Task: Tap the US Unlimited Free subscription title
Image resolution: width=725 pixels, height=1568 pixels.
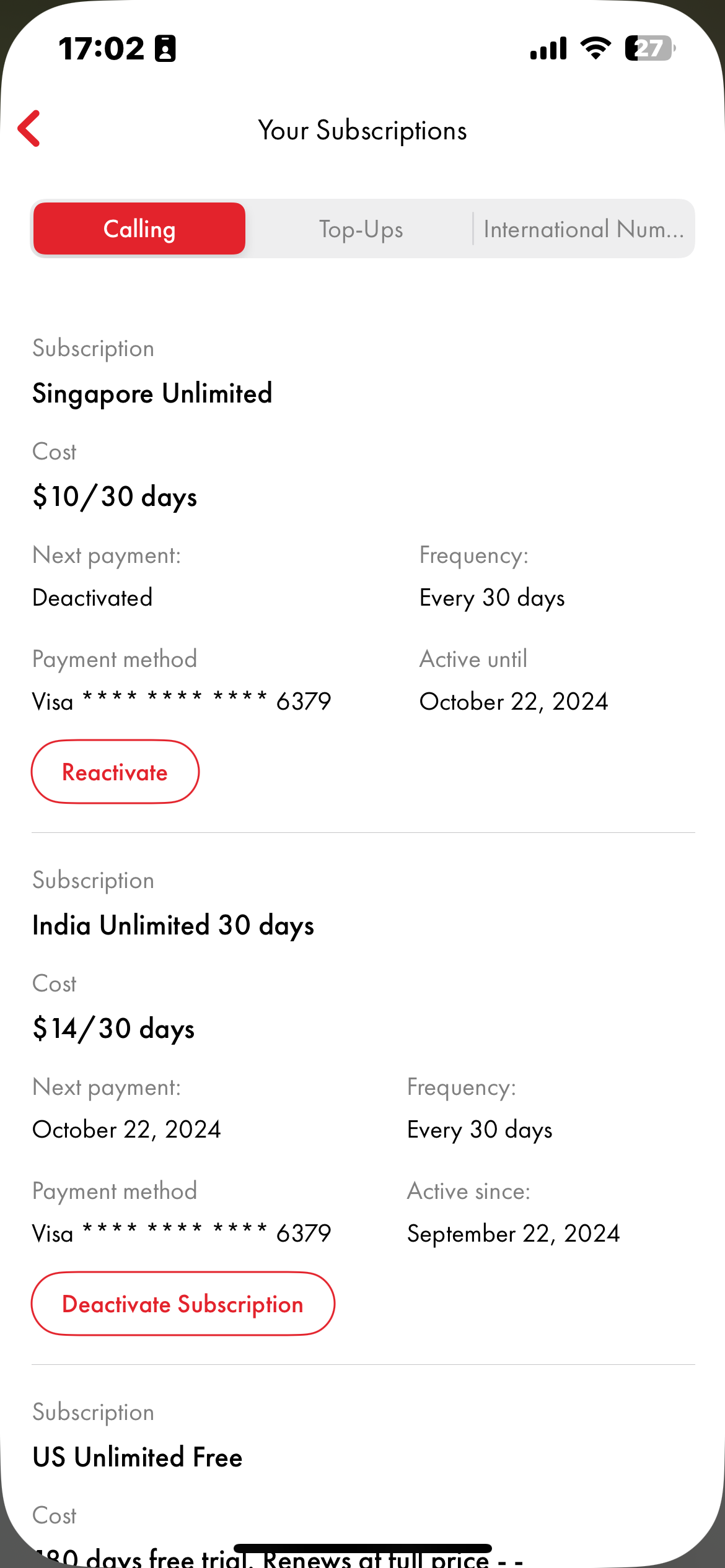Action: [138, 1457]
